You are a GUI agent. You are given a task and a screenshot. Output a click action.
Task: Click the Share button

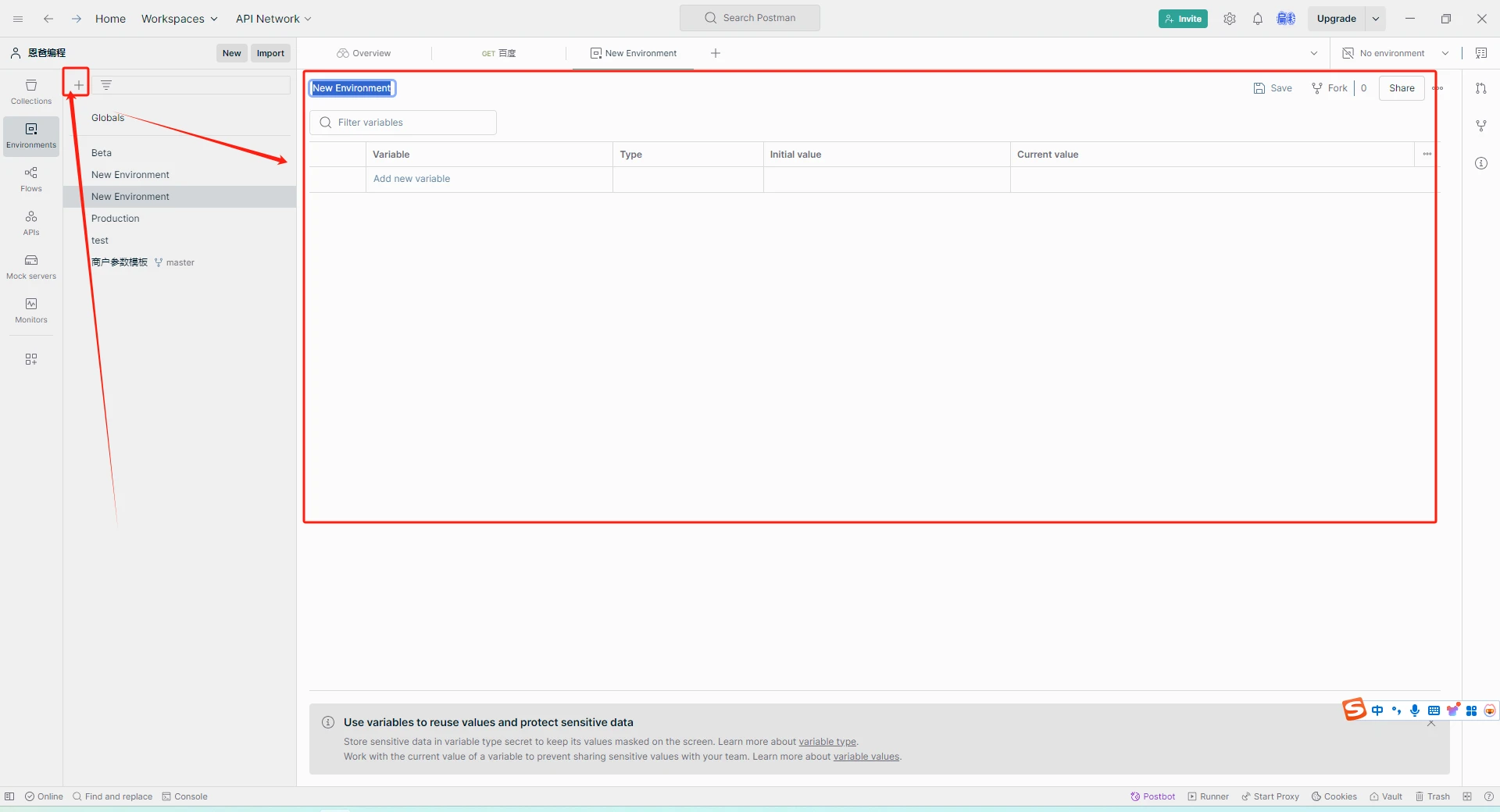click(x=1402, y=88)
